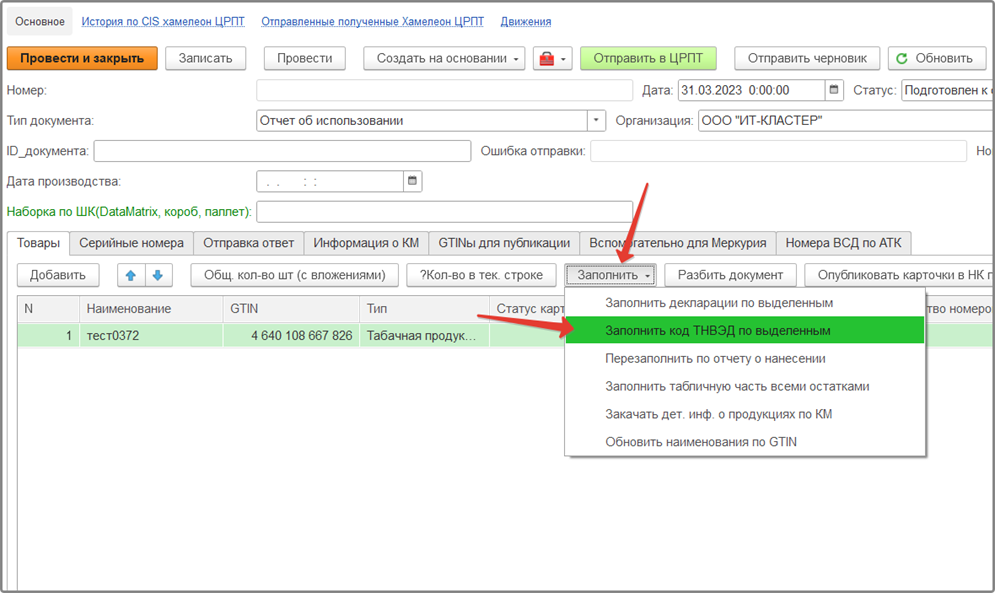The height and width of the screenshot is (593, 995).
Task: Open Номера ВСД по АТК tab
Action: 843,243
